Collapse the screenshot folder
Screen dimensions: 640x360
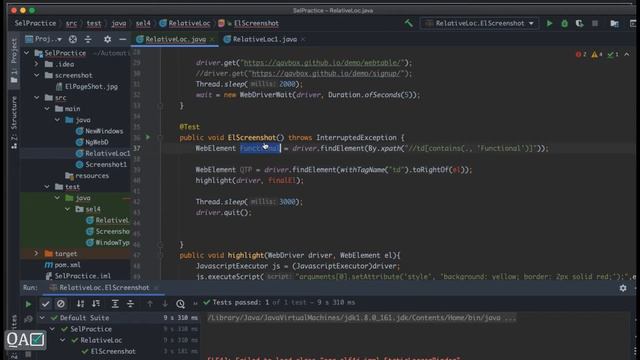click(37, 75)
